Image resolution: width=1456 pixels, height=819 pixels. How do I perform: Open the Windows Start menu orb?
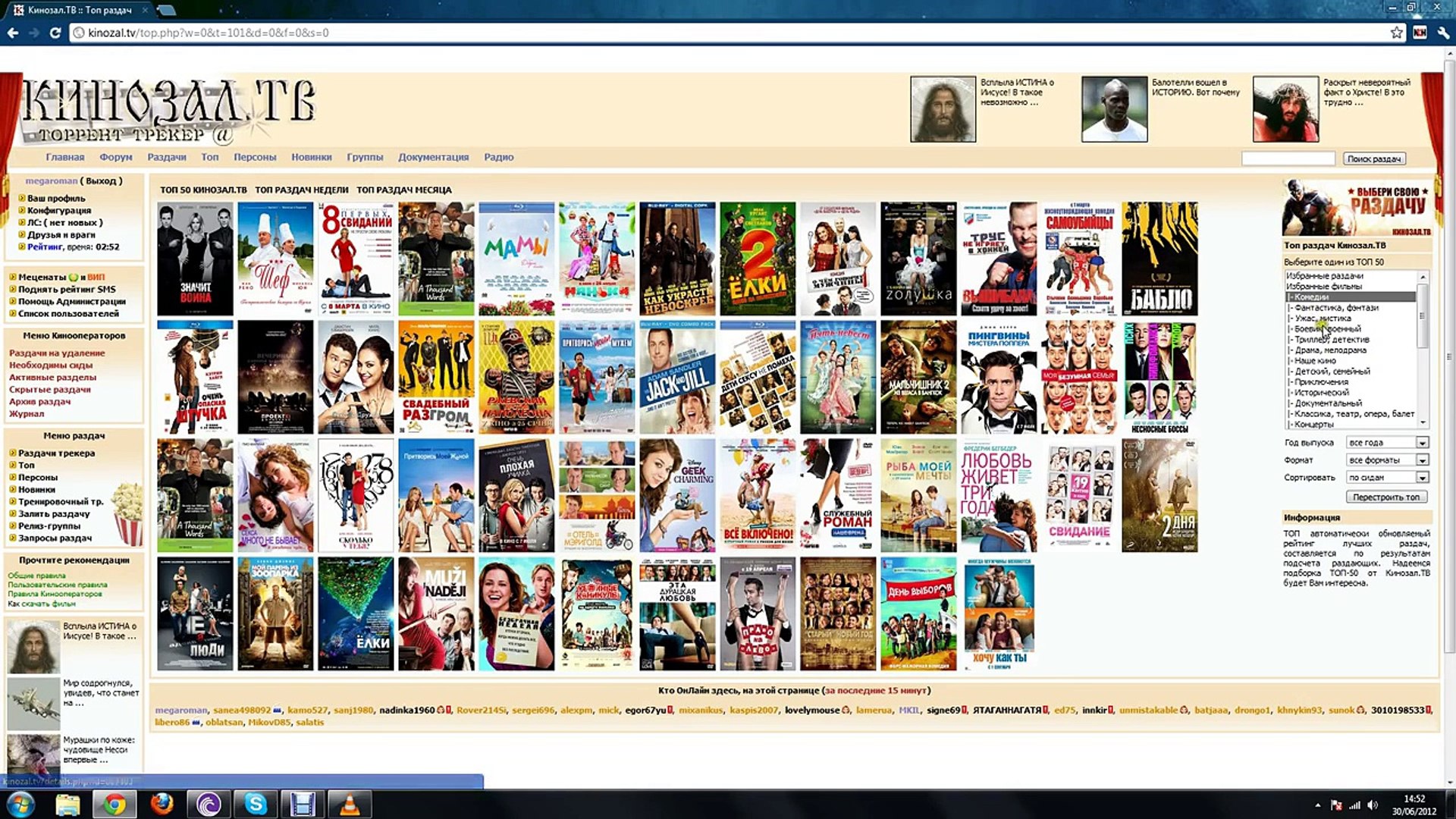(20, 804)
